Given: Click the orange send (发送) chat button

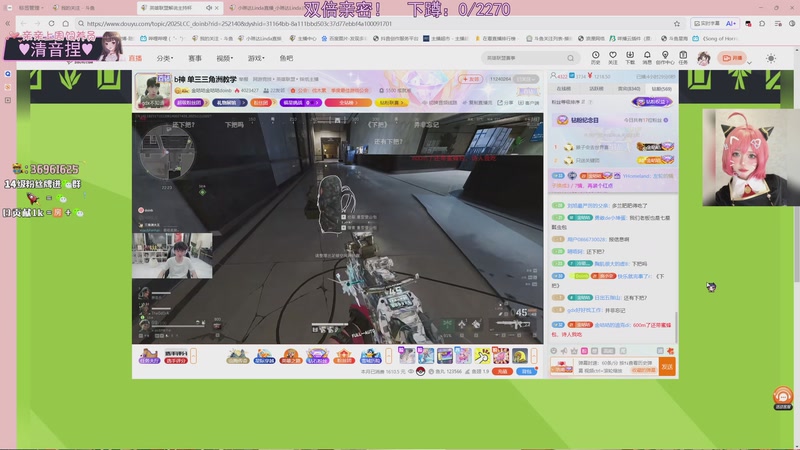Looking at the screenshot, I should pos(667,367).
